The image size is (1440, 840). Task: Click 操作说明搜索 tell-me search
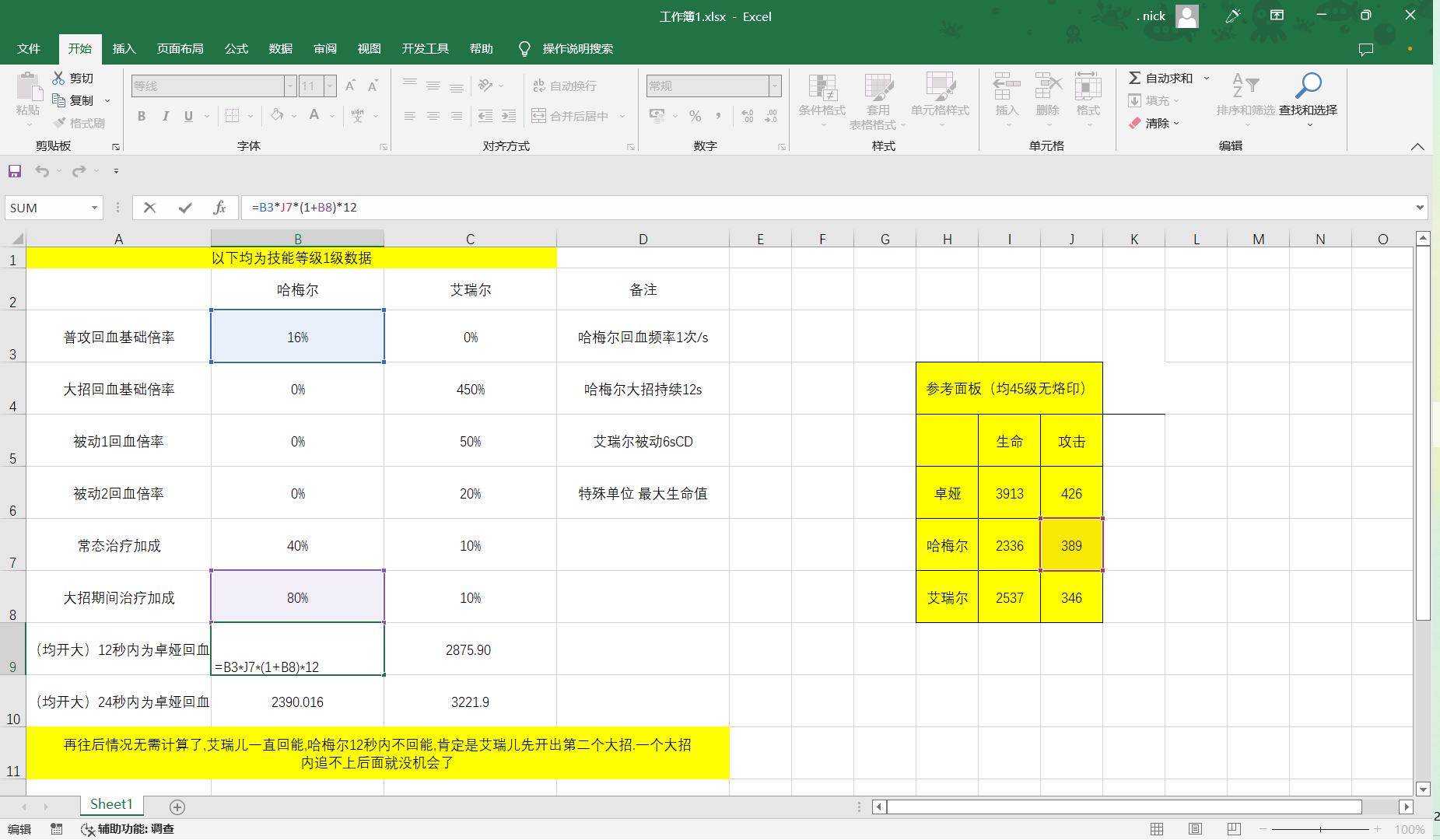(577, 49)
